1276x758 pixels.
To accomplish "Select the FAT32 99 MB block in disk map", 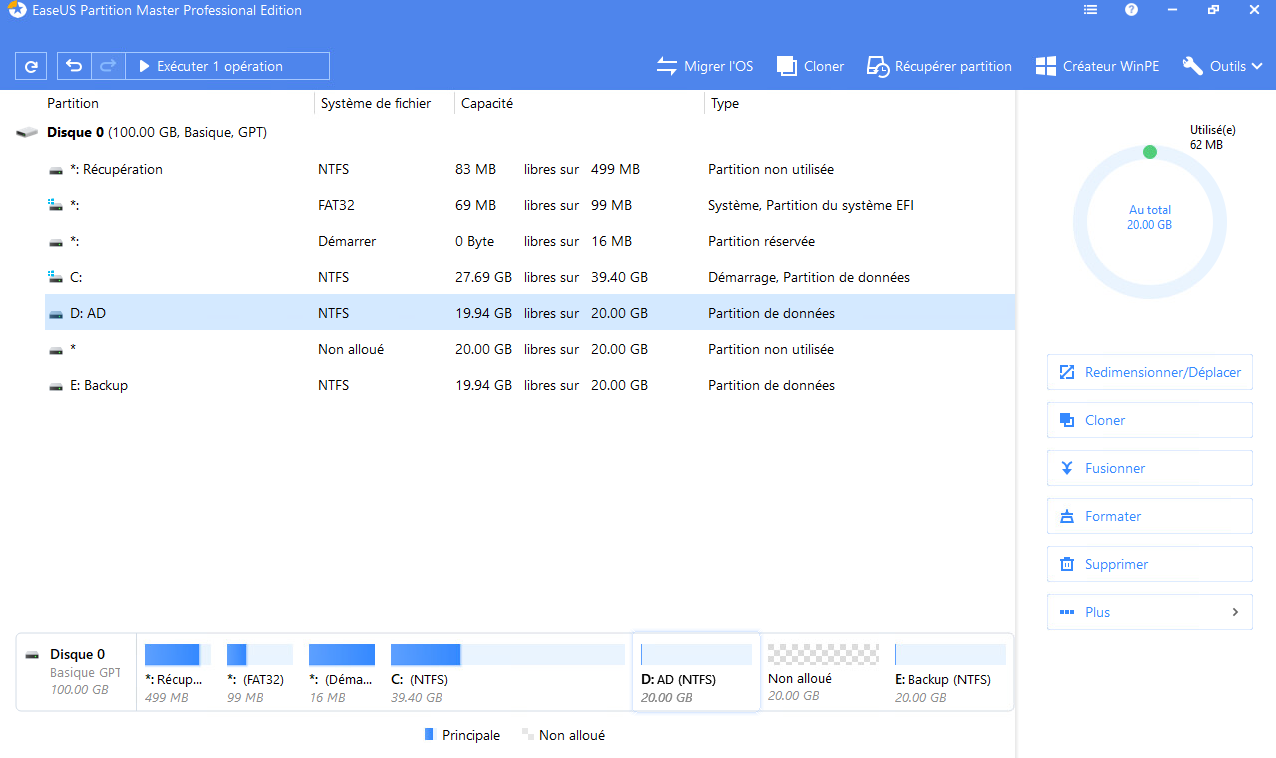I will (259, 673).
